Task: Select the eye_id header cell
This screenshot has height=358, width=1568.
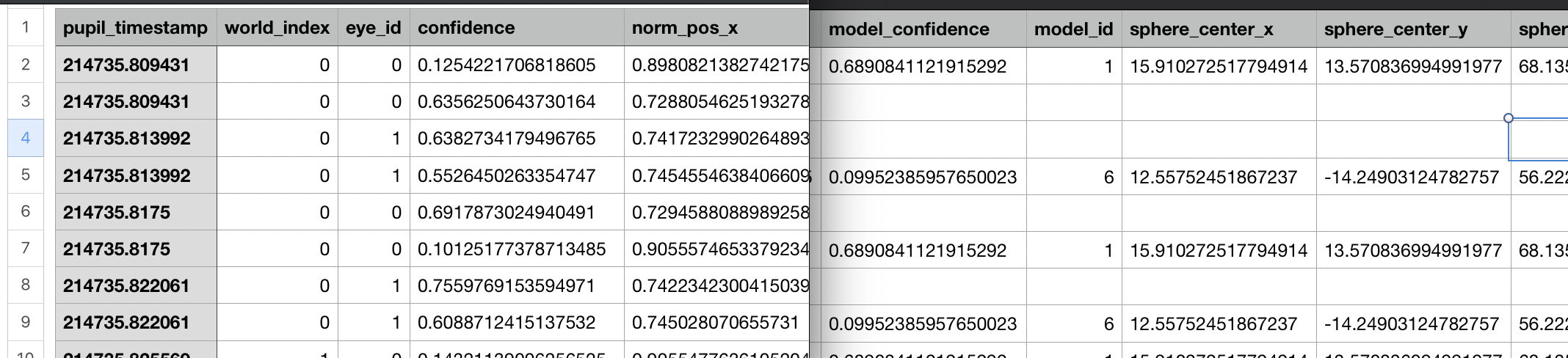Action: (x=374, y=28)
